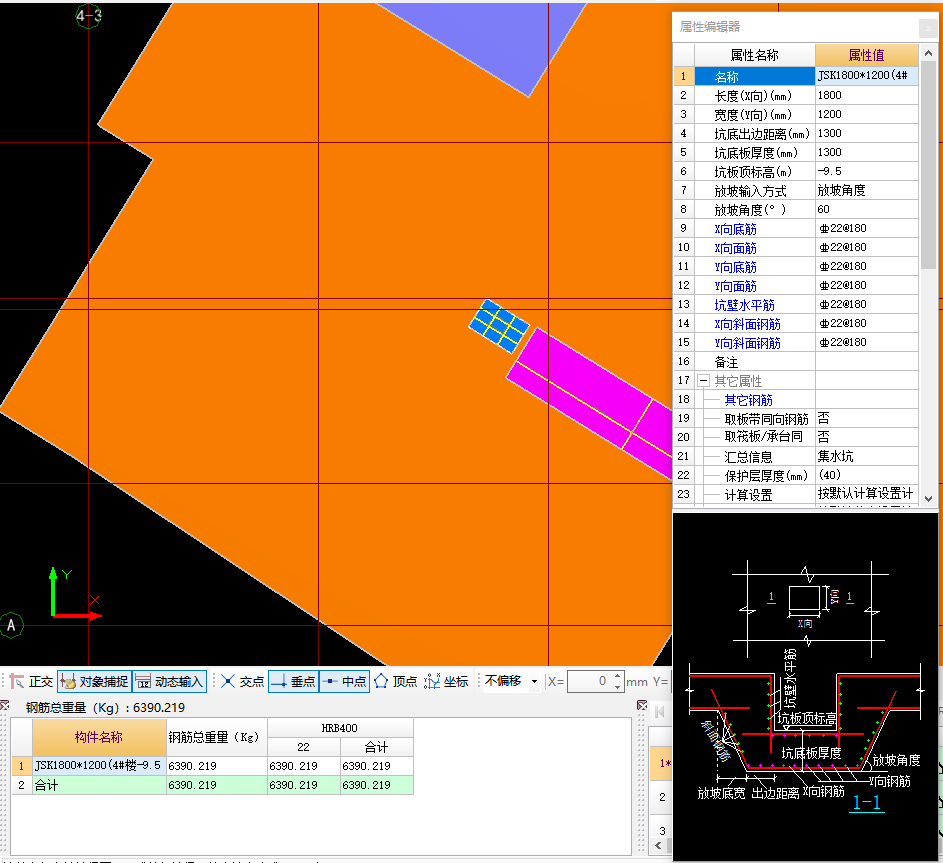Click 汇总信息 value 集水坑
The image size is (943, 863).
[x=867, y=456]
